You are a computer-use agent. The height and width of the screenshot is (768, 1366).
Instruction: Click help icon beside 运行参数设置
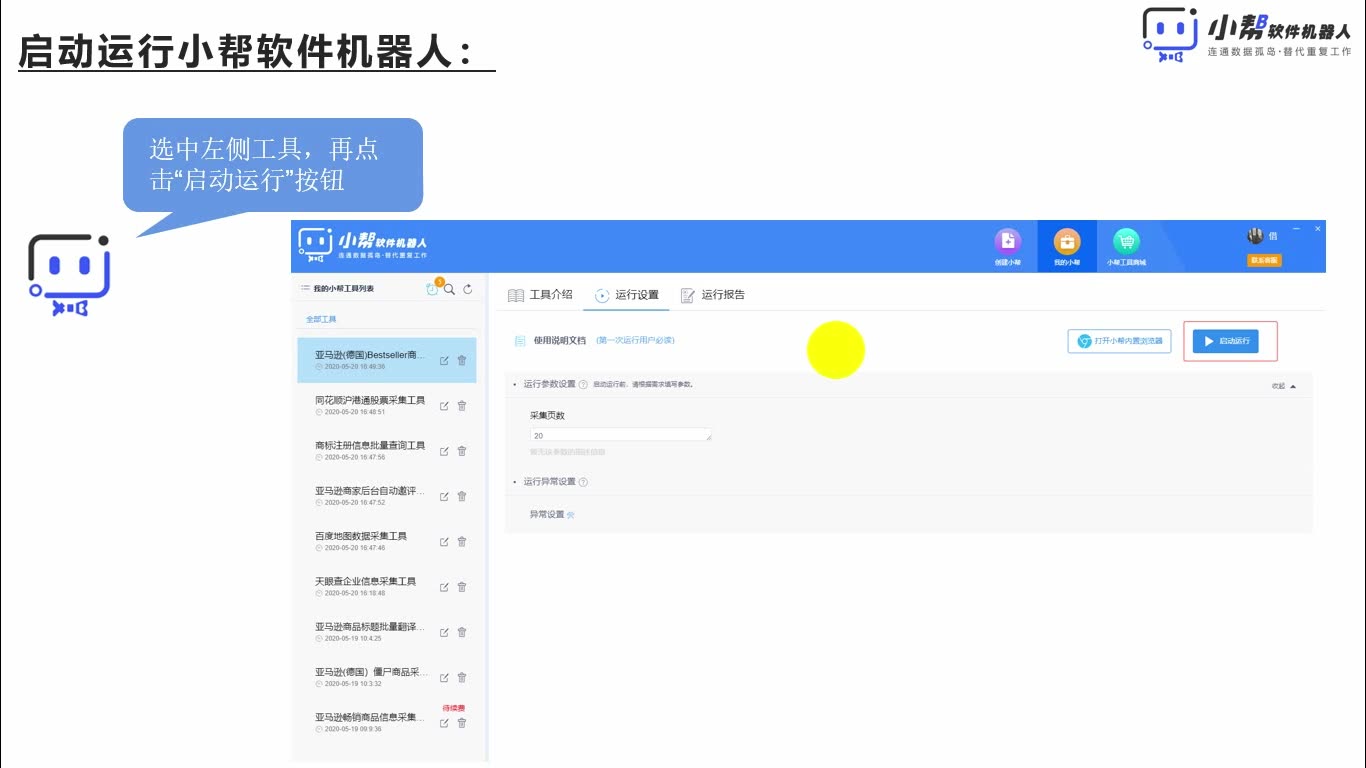(583, 384)
